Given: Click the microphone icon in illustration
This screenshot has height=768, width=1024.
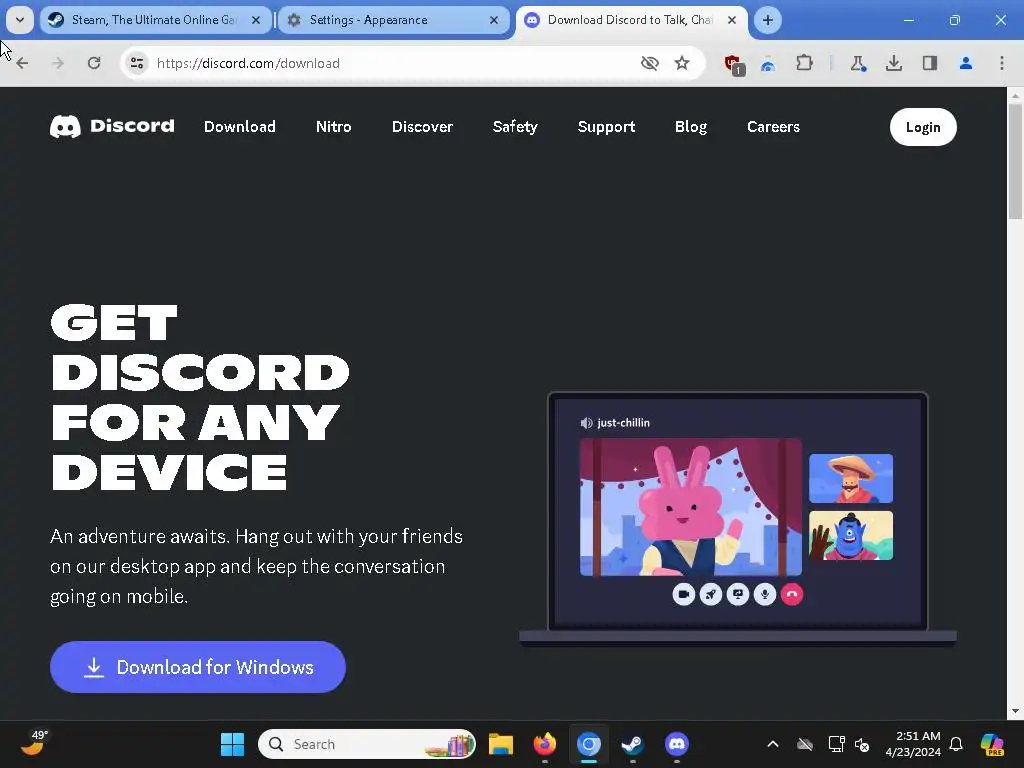Looking at the screenshot, I should pyautogui.click(x=765, y=594).
